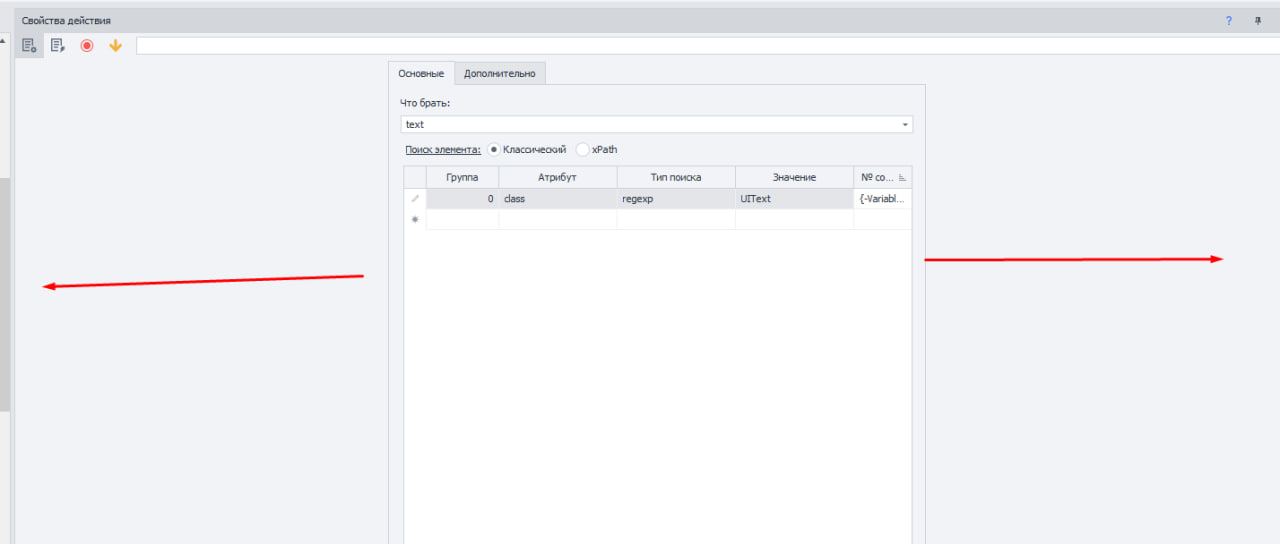Screen dimensions: 1280x544
Task: Click the sort icon in № column header
Action: point(902,177)
